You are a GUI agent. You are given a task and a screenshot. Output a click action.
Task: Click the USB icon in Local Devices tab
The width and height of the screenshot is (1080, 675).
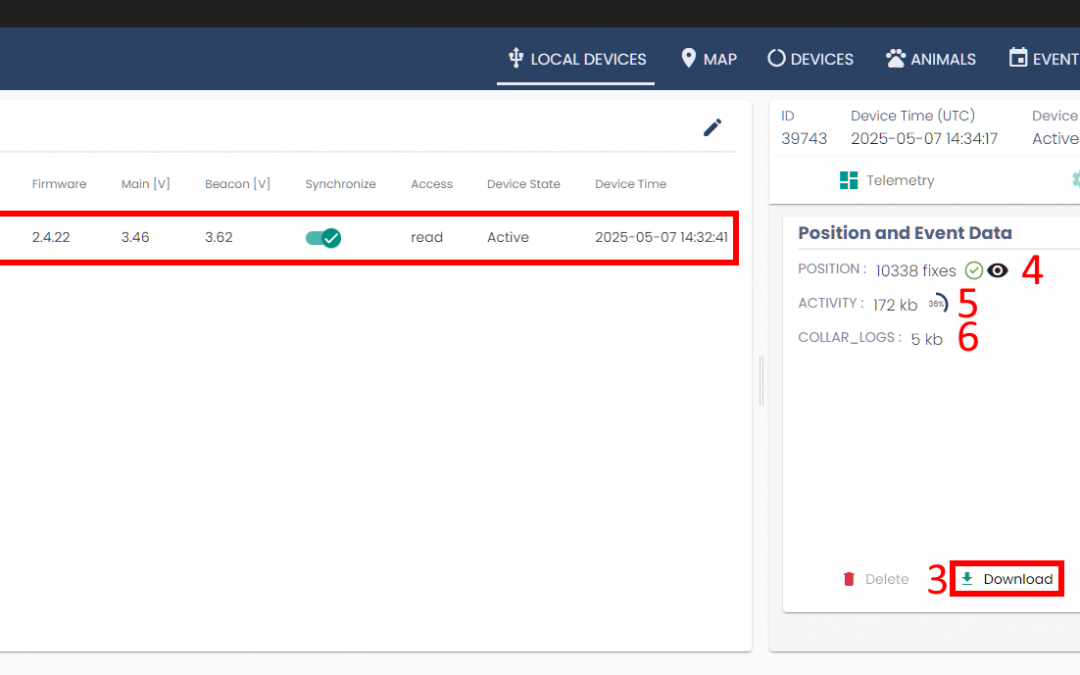[515, 58]
